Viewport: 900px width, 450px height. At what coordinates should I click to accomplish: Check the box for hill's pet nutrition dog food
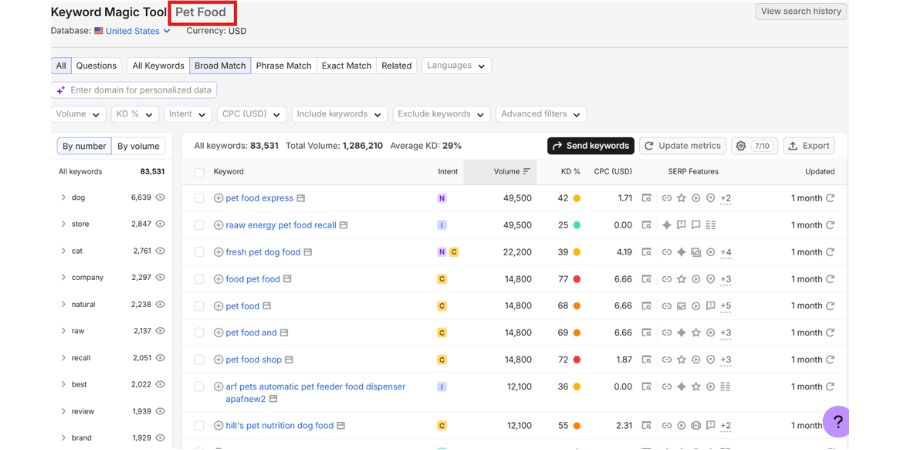click(x=199, y=425)
